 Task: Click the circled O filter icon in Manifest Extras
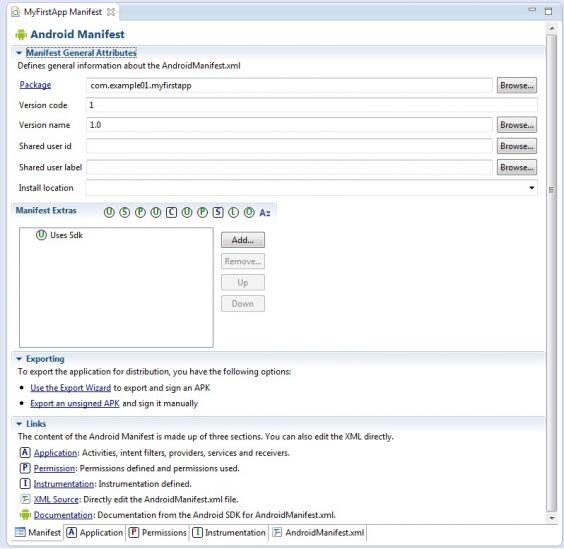(249, 213)
